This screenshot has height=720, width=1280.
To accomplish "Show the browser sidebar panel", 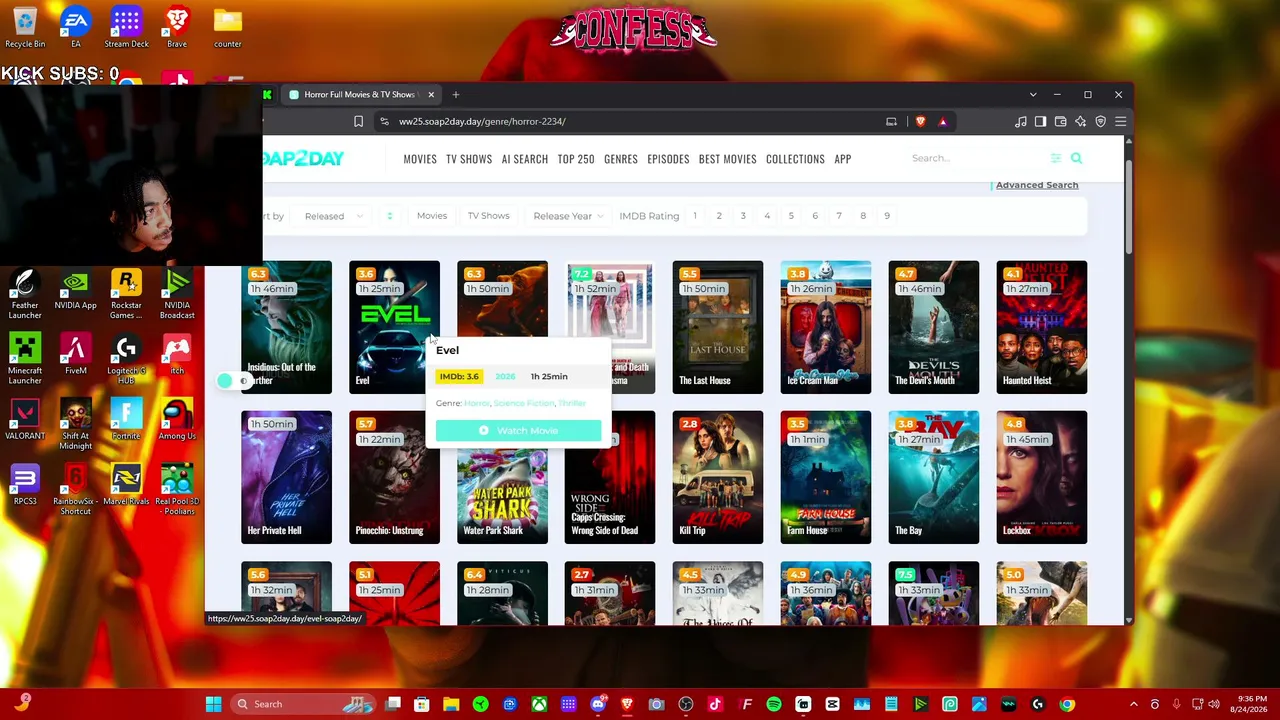I will [x=1040, y=122].
